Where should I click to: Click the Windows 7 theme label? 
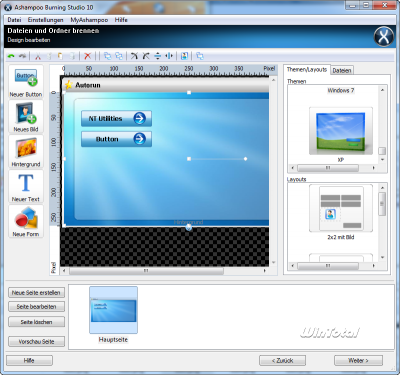point(341,90)
